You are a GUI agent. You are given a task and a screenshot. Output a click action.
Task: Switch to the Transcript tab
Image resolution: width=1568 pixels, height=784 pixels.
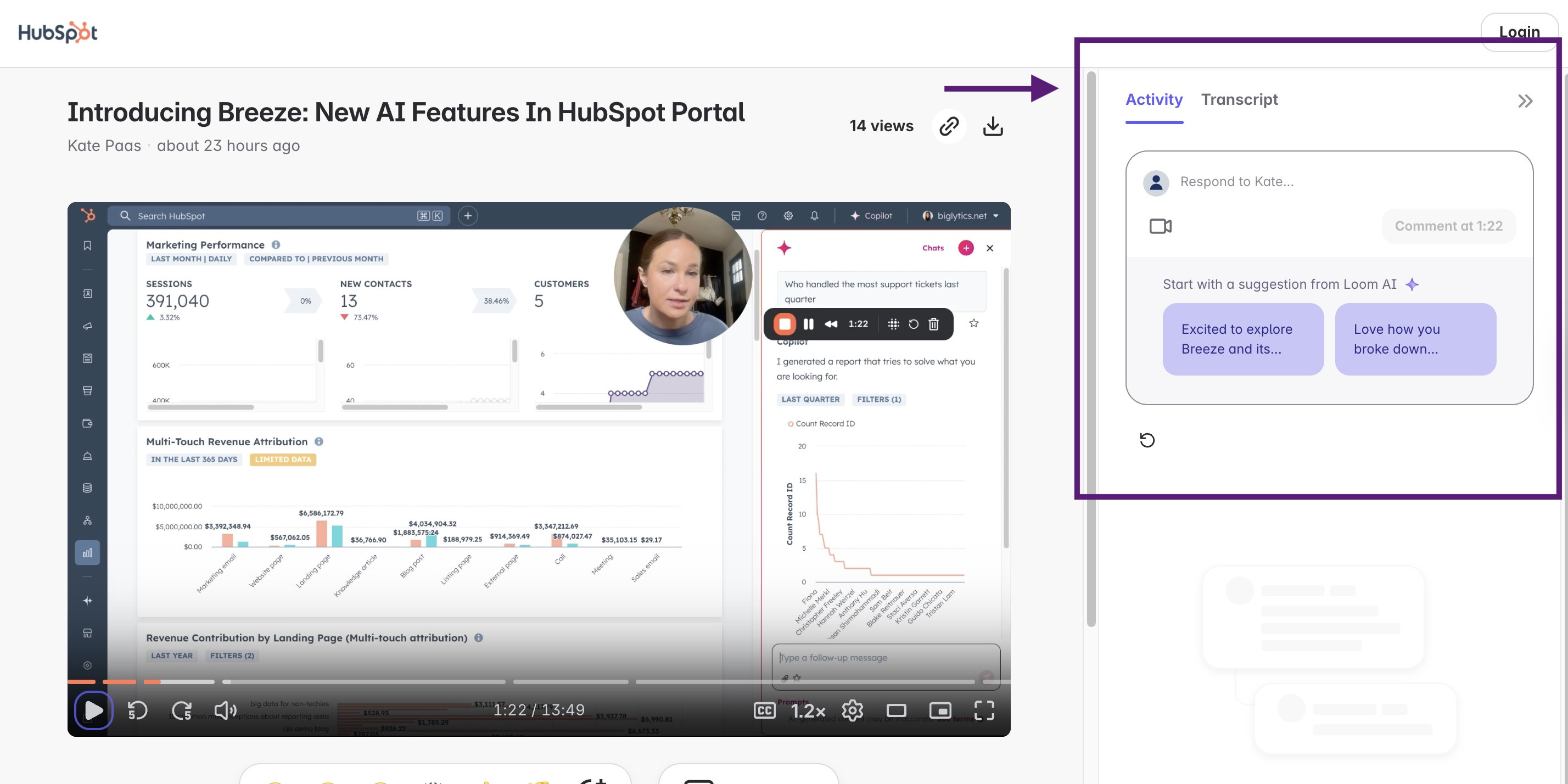point(1239,99)
